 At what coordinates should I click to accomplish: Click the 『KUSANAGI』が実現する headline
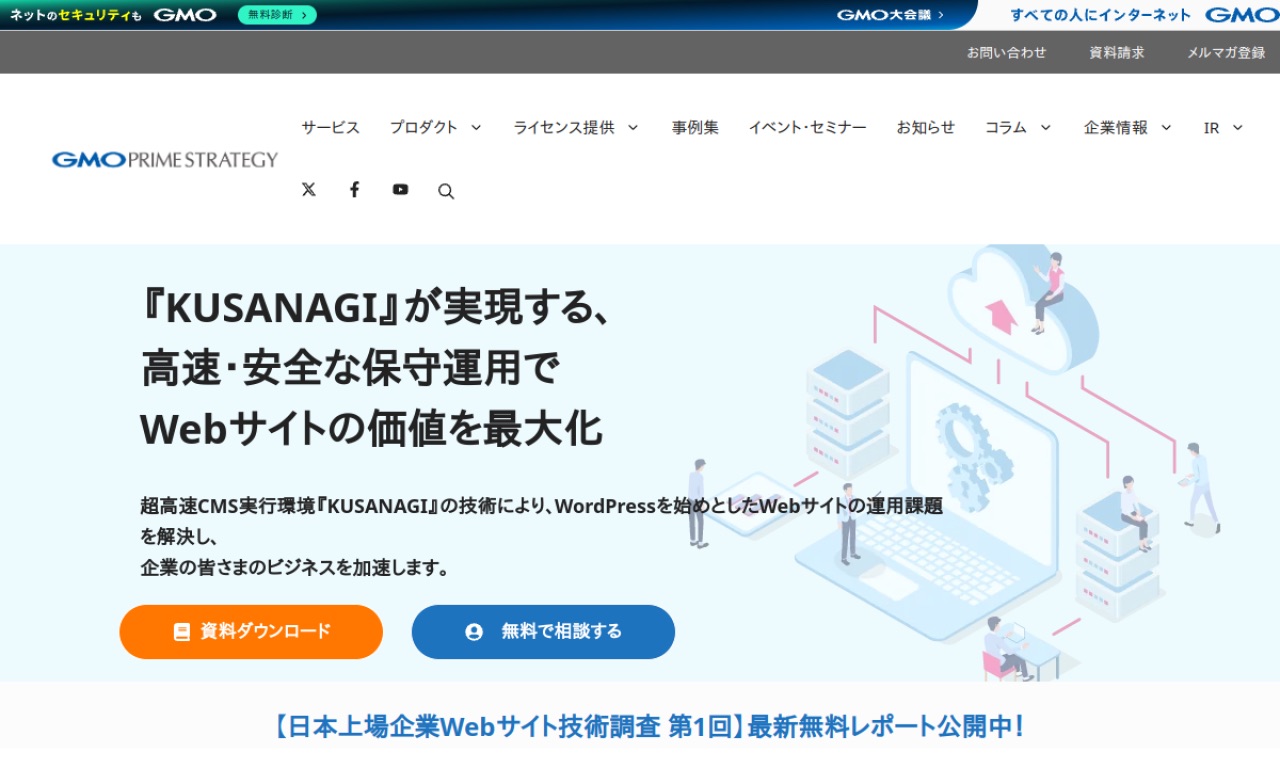click(x=374, y=309)
